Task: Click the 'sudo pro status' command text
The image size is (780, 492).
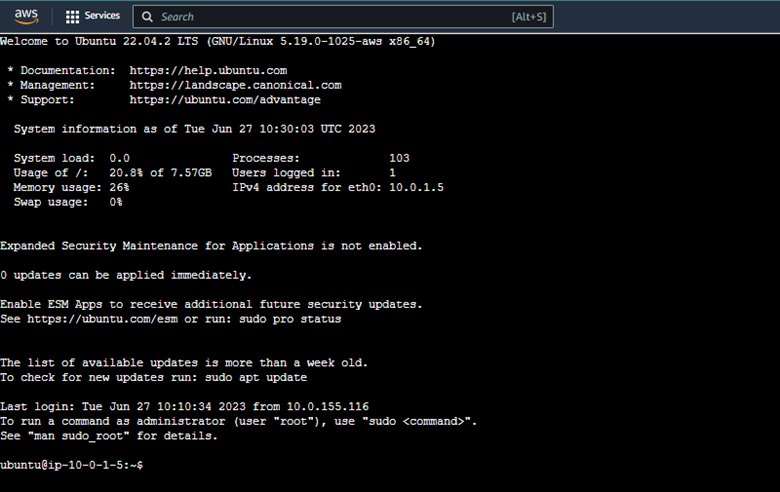Action: pyautogui.click(x=290, y=319)
